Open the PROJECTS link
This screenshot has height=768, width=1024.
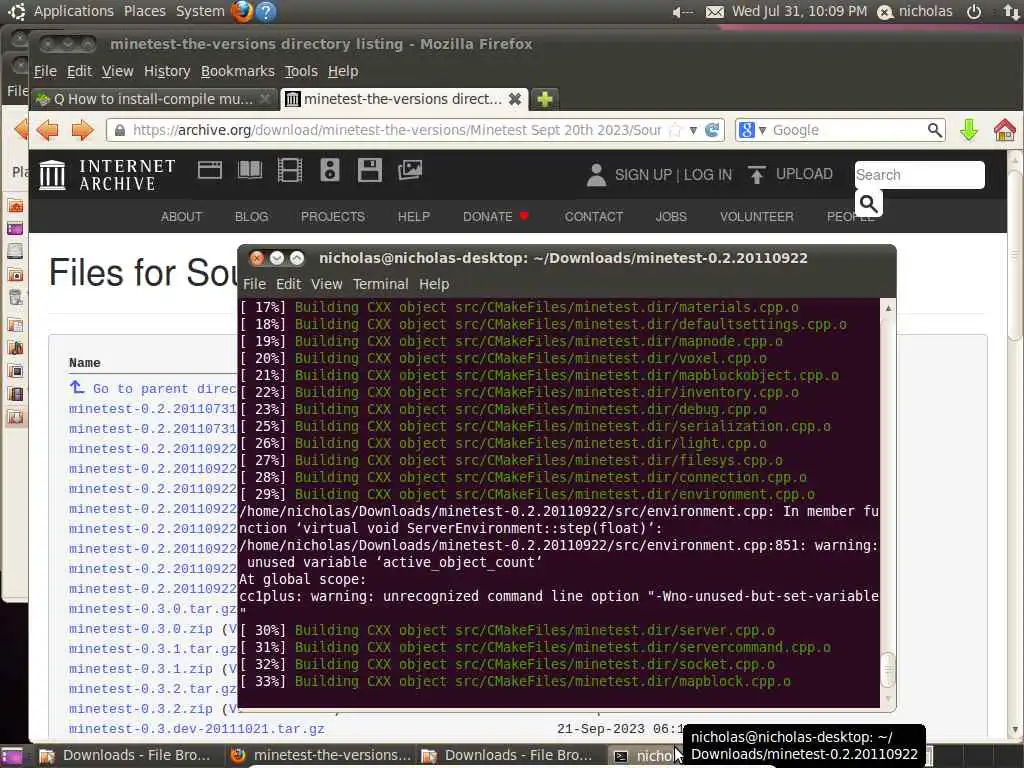pyautogui.click(x=332, y=217)
